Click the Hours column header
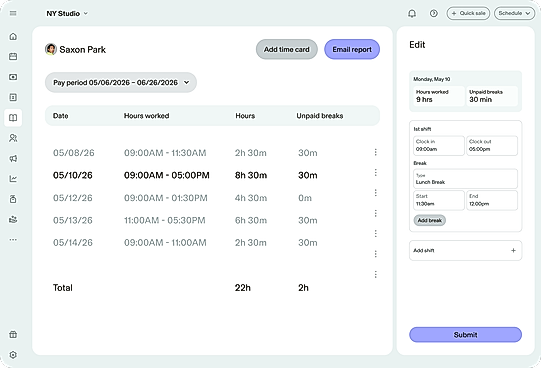This screenshot has width=541, height=368. click(x=245, y=116)
